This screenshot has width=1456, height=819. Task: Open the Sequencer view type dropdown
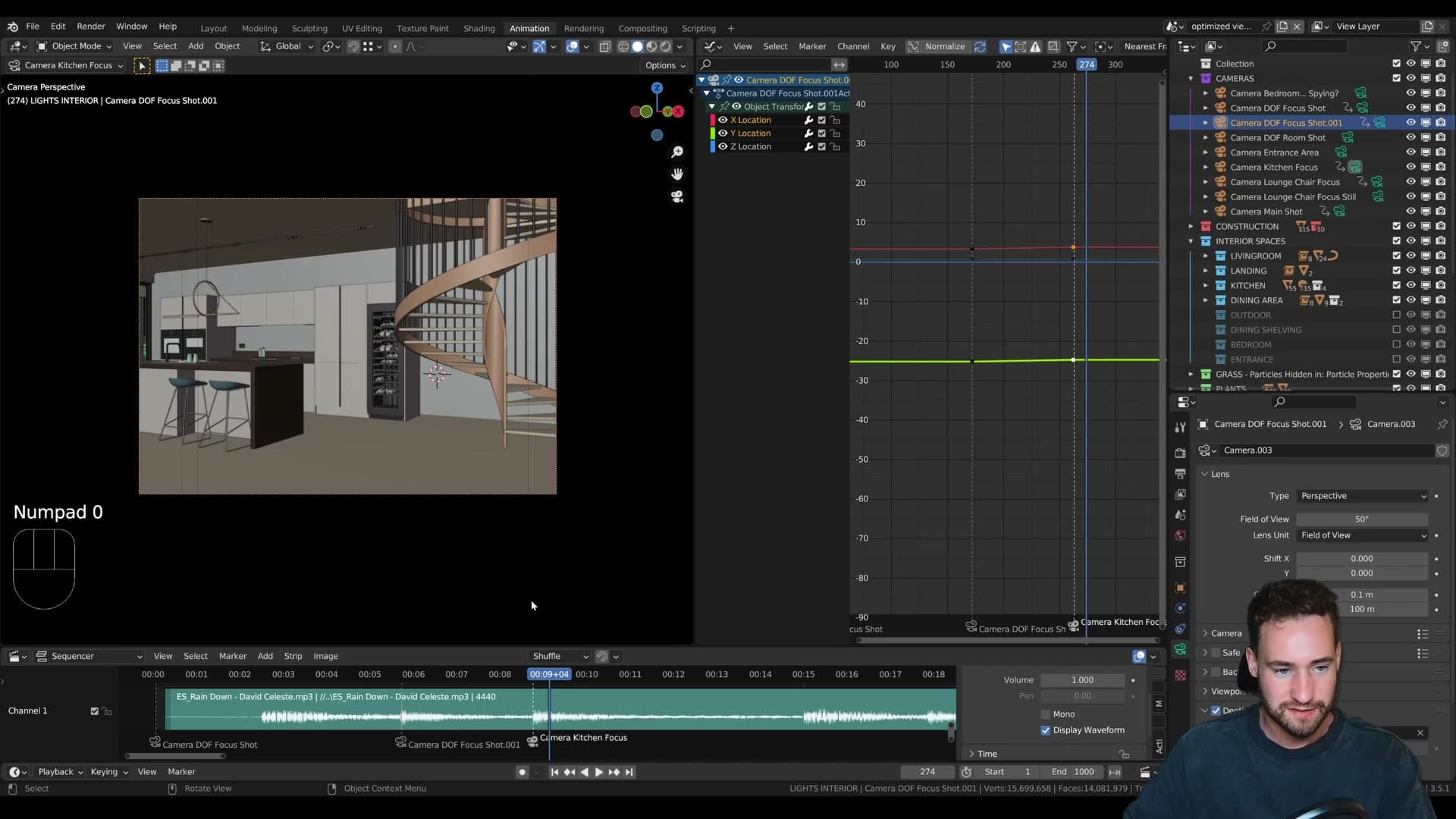click(89, 657)
